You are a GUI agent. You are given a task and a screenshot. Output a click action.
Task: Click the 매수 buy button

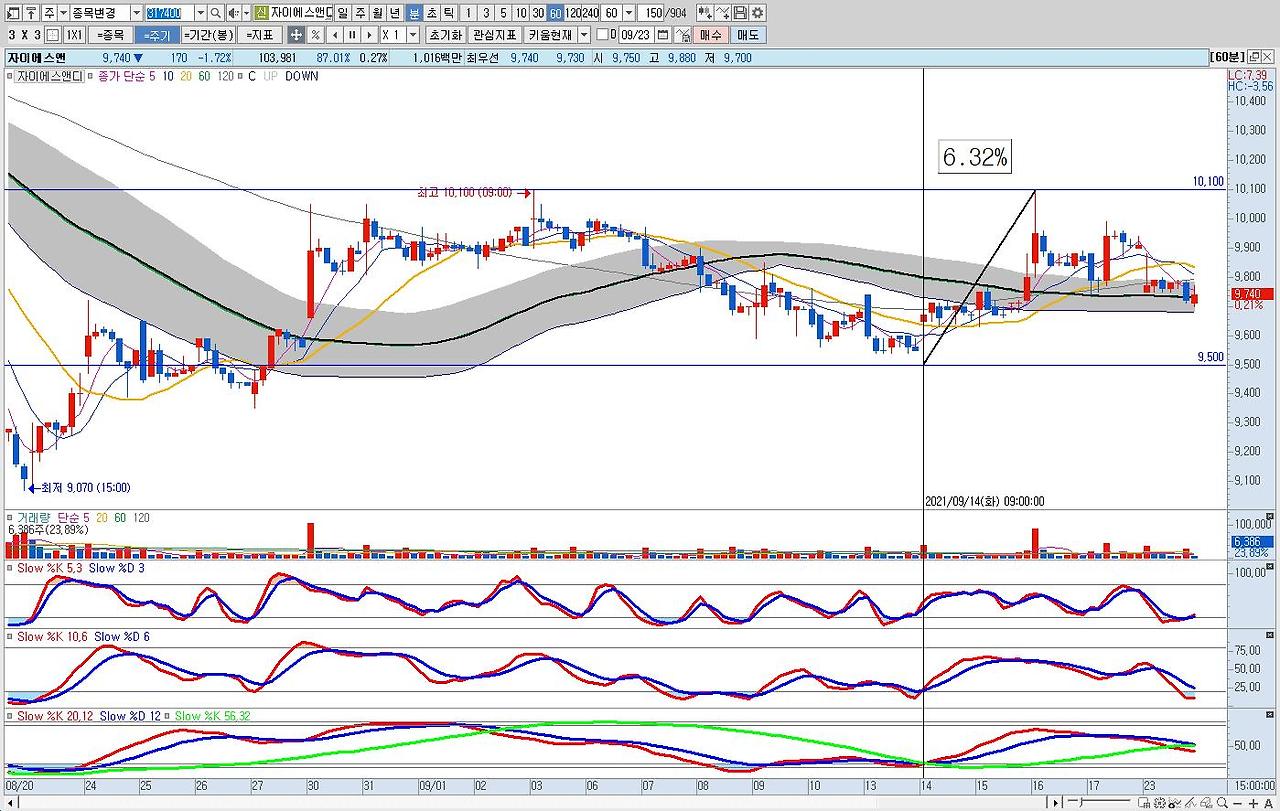coord(711,35)
